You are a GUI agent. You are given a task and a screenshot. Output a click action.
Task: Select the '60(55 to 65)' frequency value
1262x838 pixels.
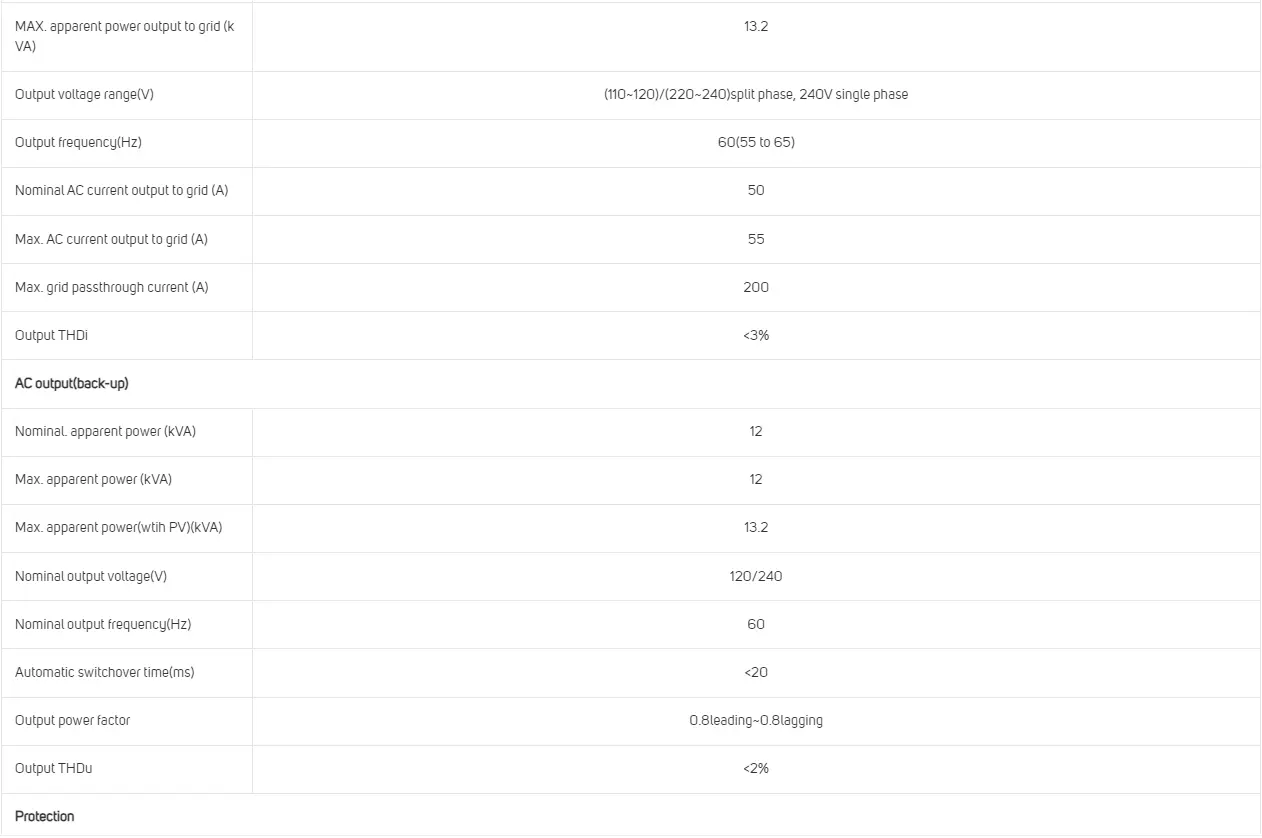[x=755, y=142]
